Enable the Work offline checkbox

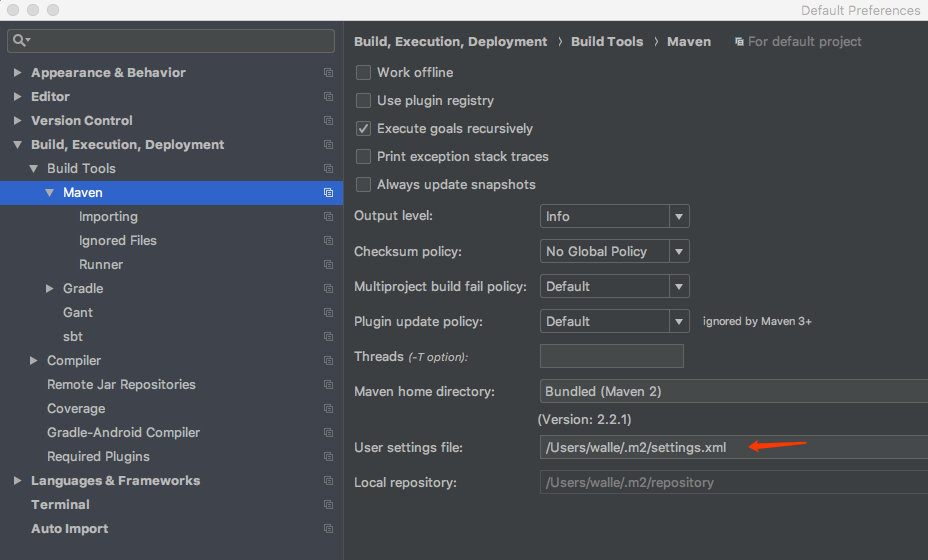coord(363,73)
